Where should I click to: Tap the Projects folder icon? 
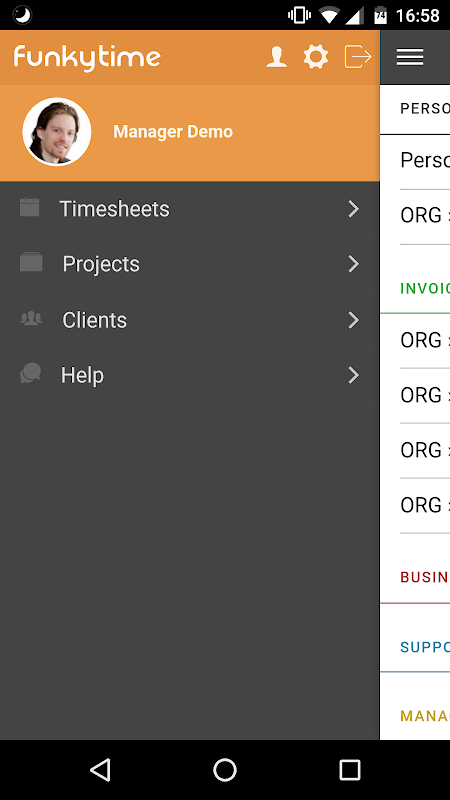(x=31, y=262)
